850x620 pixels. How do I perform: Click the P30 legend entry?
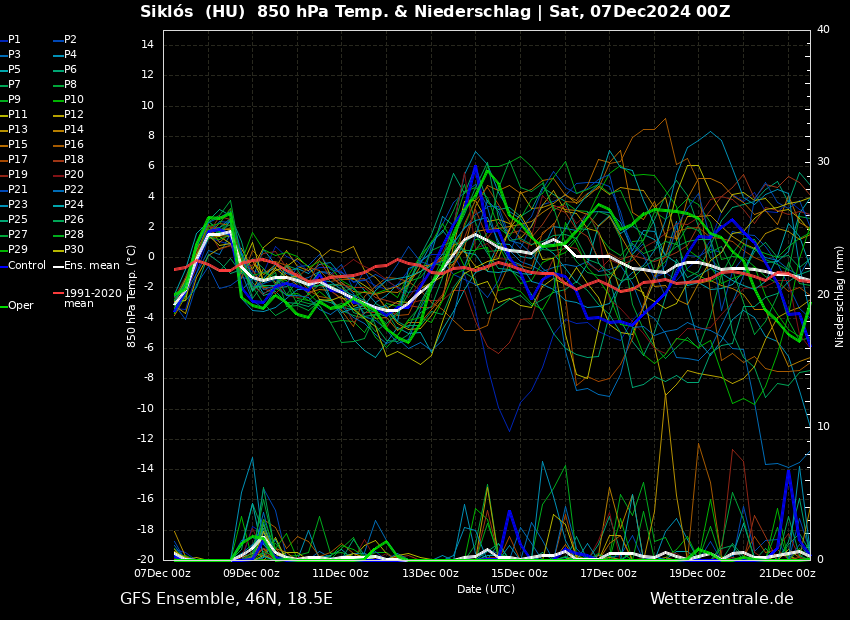(74, 250)
